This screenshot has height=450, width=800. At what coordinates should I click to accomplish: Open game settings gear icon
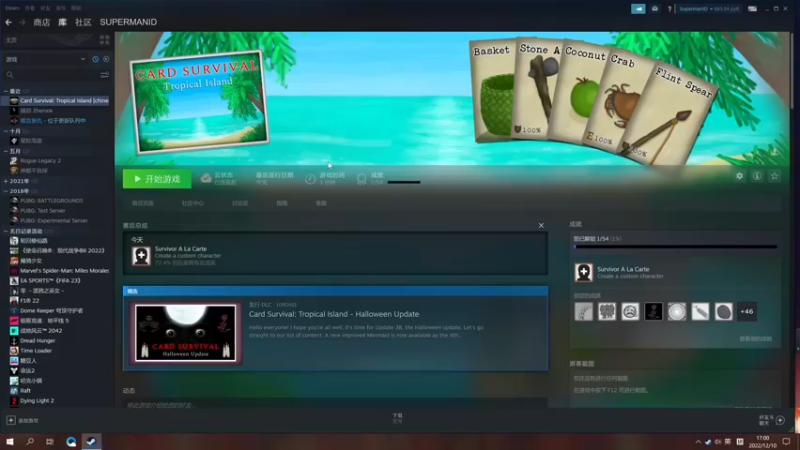click(739, 176)
